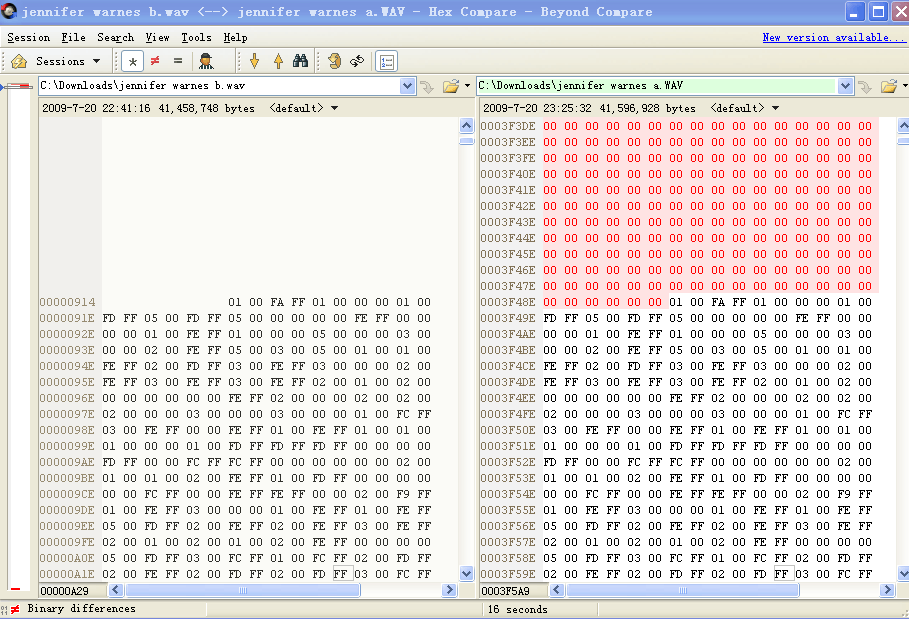Toggle Show Same filter (equals sign)
Screen dimensions: 909x619
178,60
